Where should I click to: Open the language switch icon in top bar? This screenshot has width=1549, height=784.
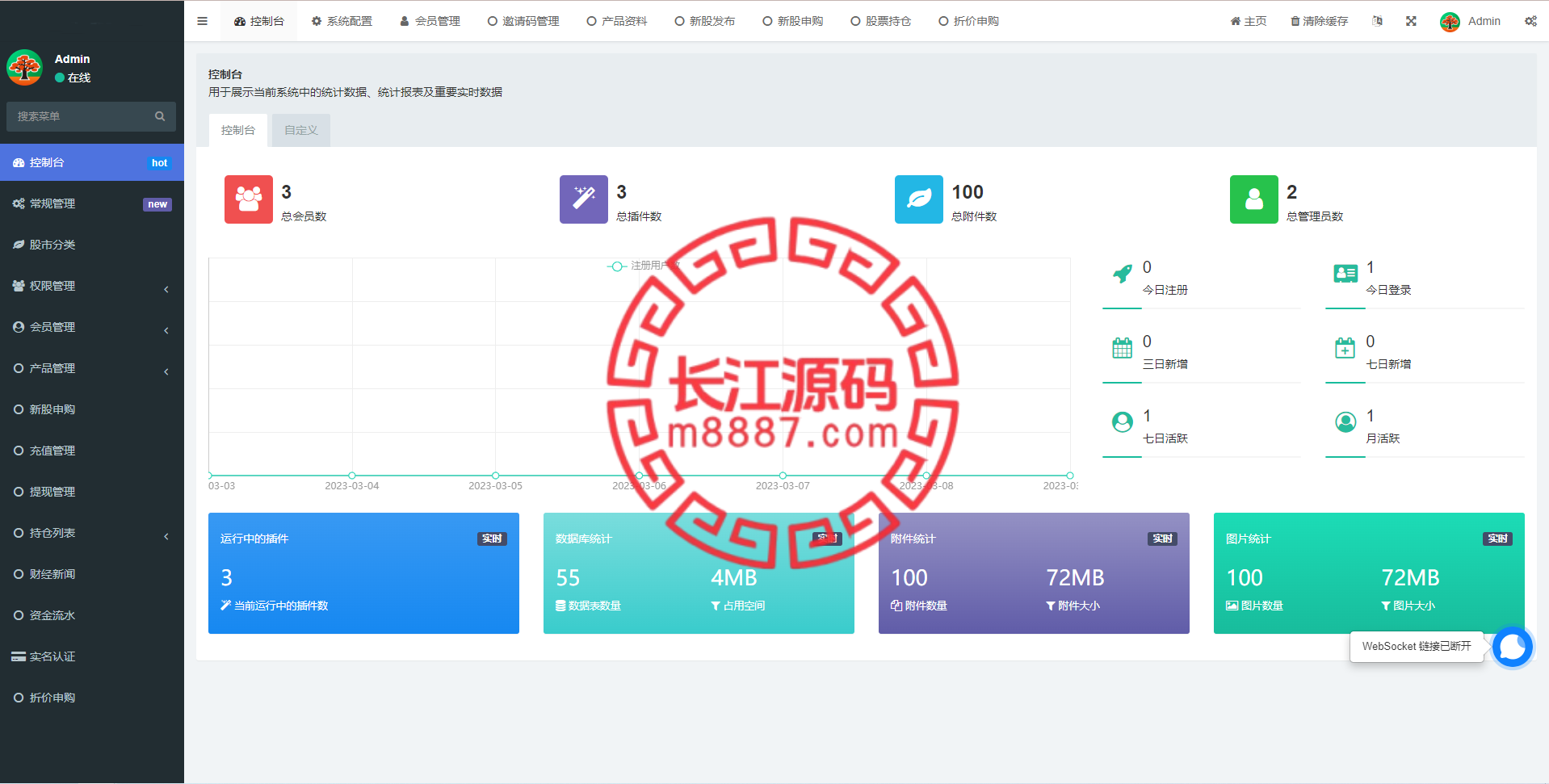(1377, 21)
